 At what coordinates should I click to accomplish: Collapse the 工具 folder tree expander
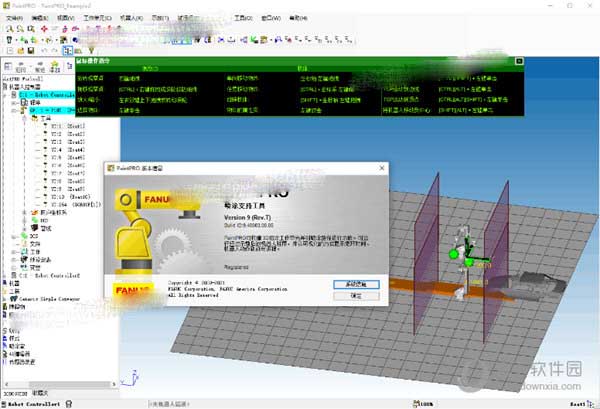click(25, 118)
